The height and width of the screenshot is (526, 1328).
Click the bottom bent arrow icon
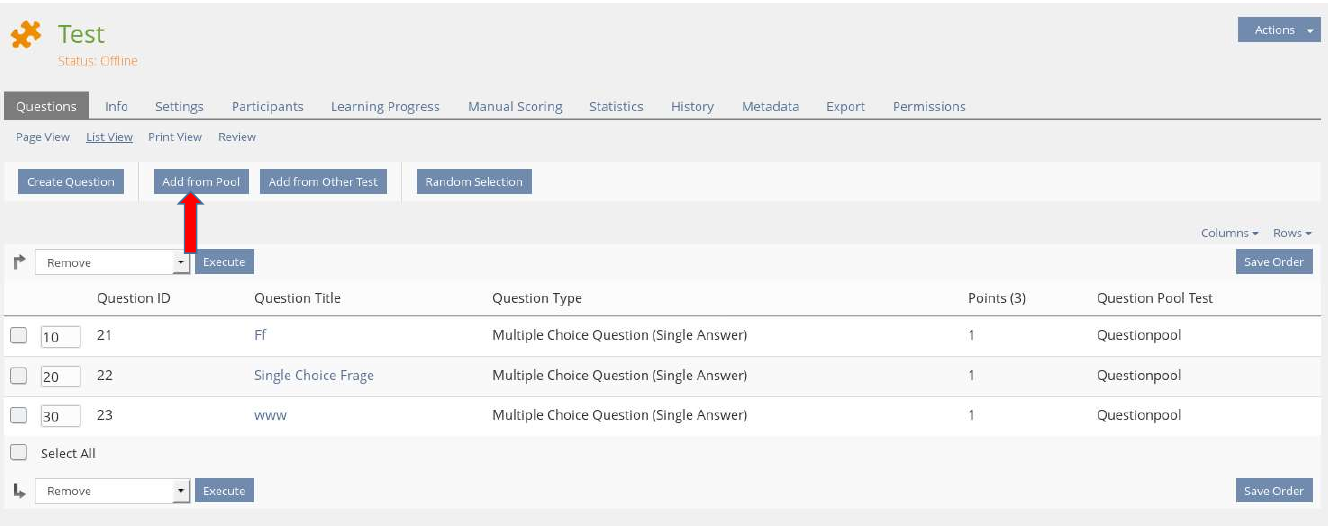point(19,490)
